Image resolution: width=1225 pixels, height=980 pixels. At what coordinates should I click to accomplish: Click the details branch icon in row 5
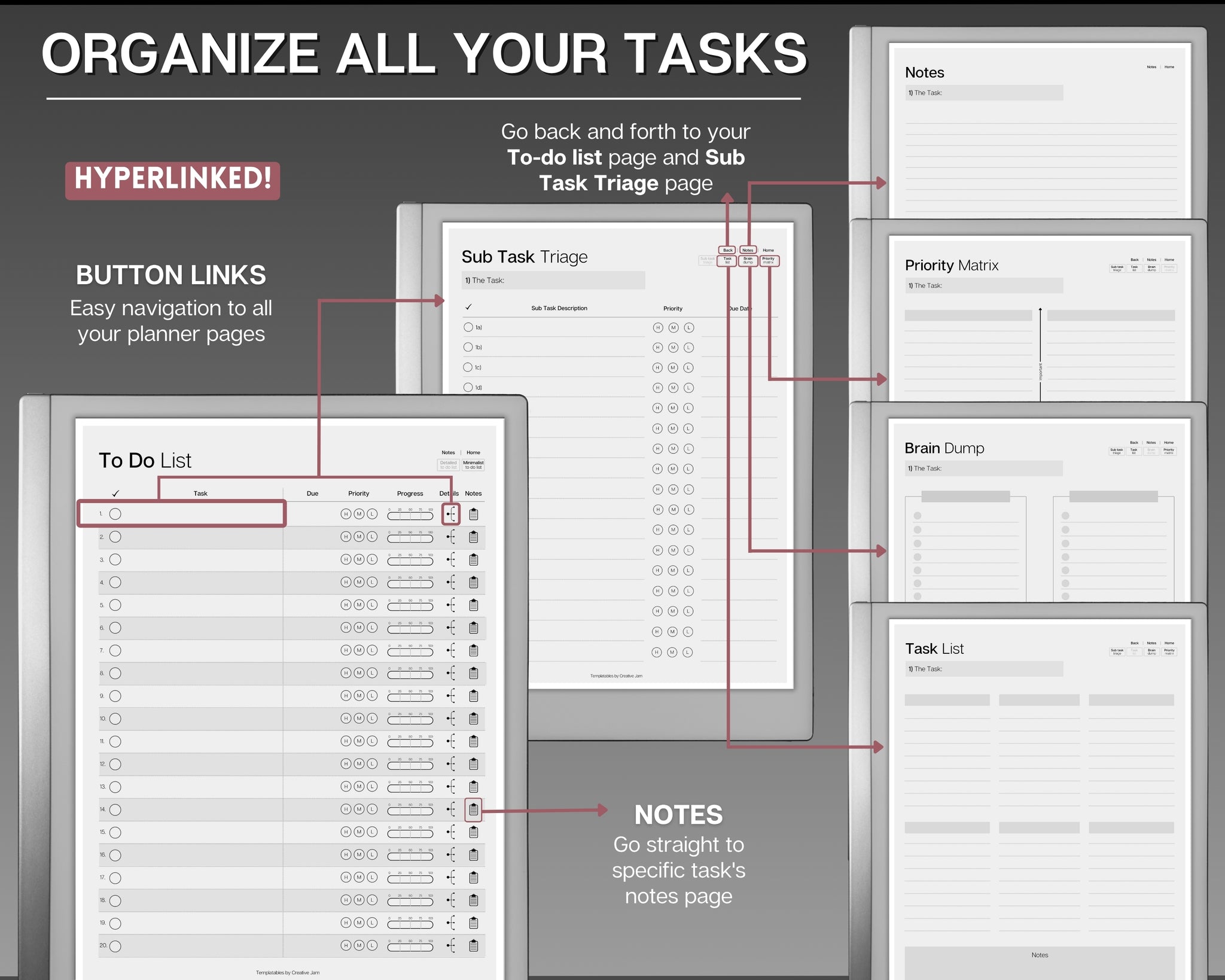pyautogui.click(x=451, y=605)
